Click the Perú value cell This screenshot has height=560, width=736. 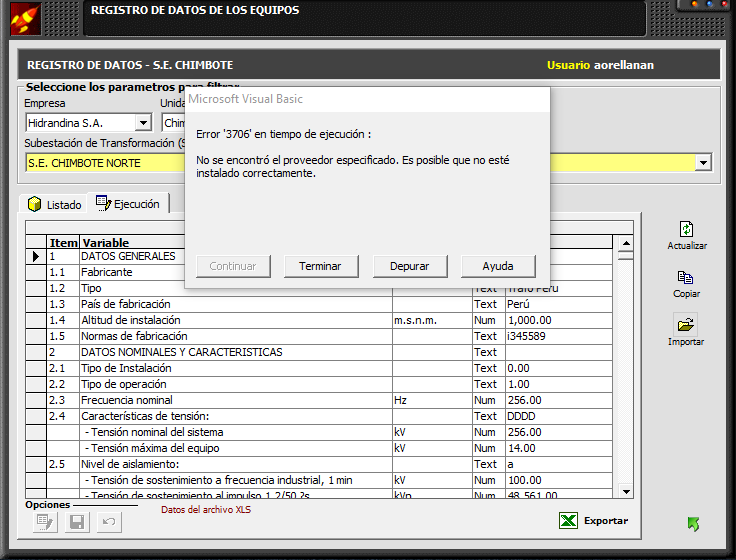[559, 304]
